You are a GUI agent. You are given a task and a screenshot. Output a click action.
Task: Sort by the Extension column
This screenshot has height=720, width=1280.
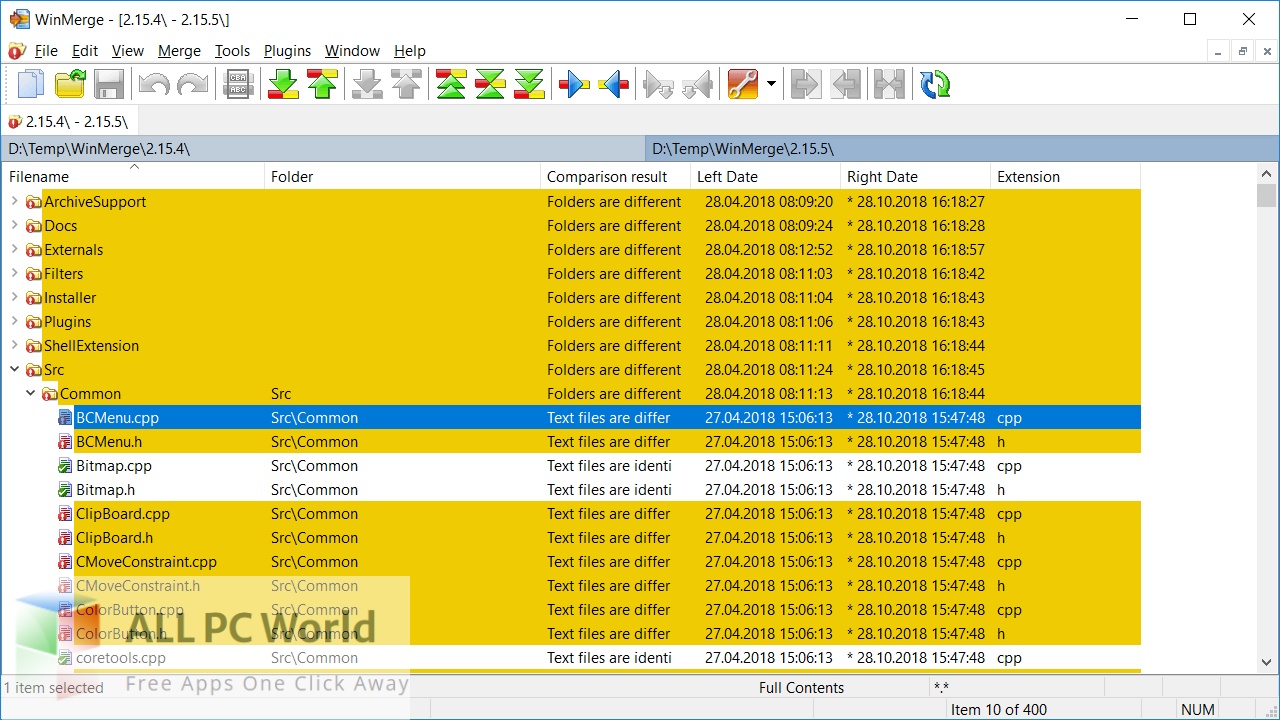pos(1066,177)
